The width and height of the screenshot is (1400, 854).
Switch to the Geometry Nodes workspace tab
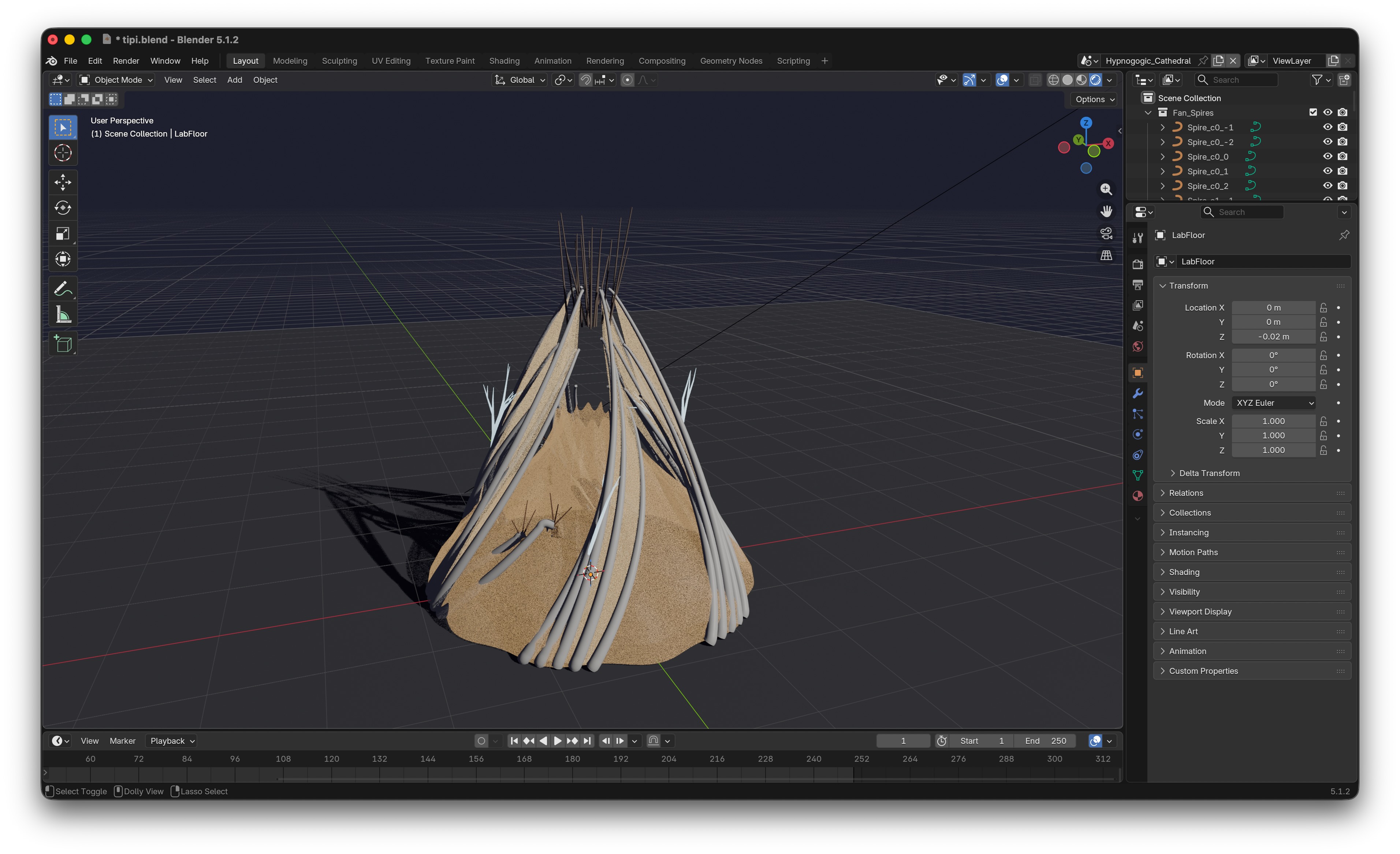coord(731,61)
